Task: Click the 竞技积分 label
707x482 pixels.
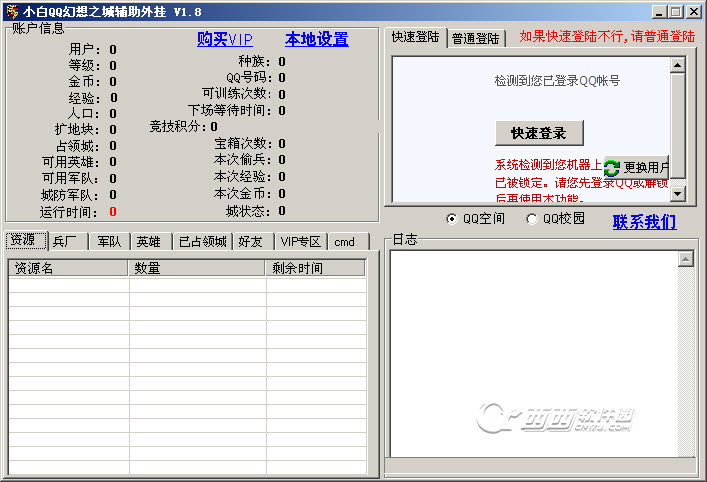Action: [x=177, y=127]
